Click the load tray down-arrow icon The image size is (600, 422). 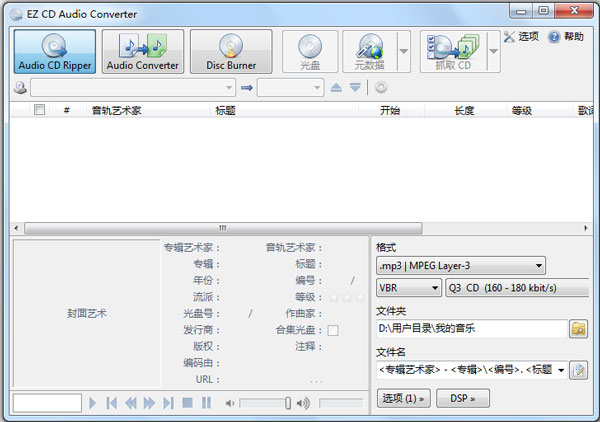(355, 88)
